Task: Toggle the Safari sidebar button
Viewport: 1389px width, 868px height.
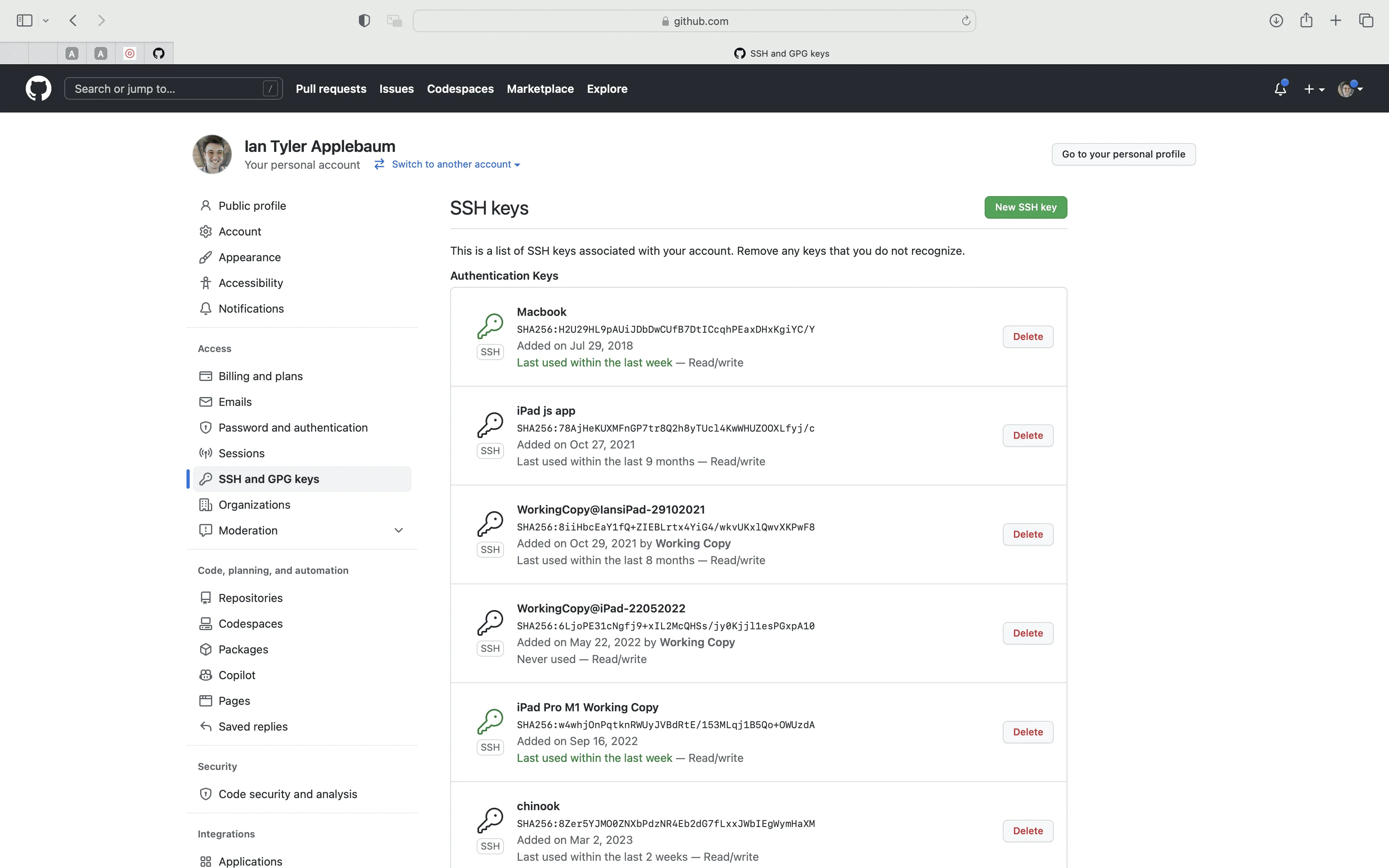Action: 25,20
